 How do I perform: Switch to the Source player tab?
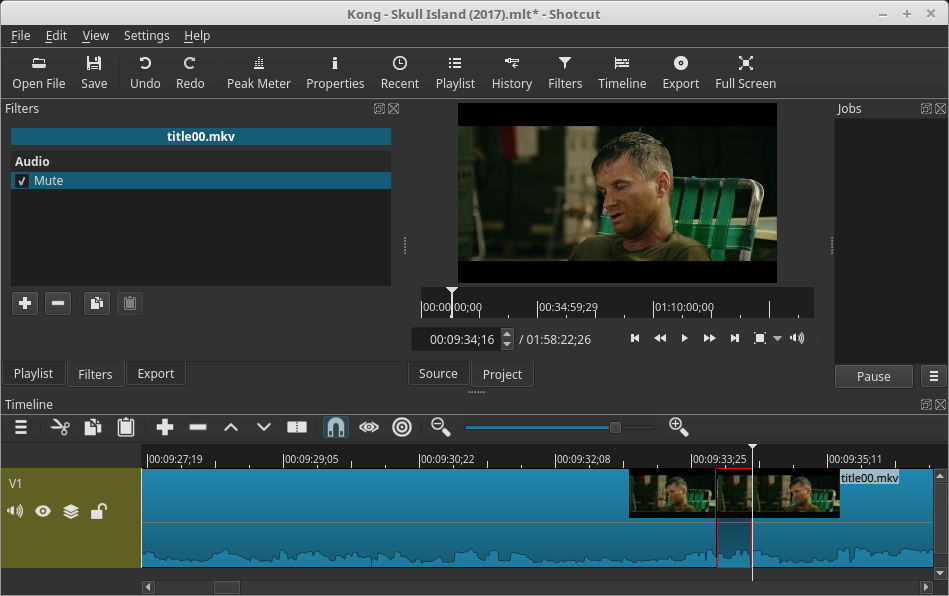[x=438, y=373]
